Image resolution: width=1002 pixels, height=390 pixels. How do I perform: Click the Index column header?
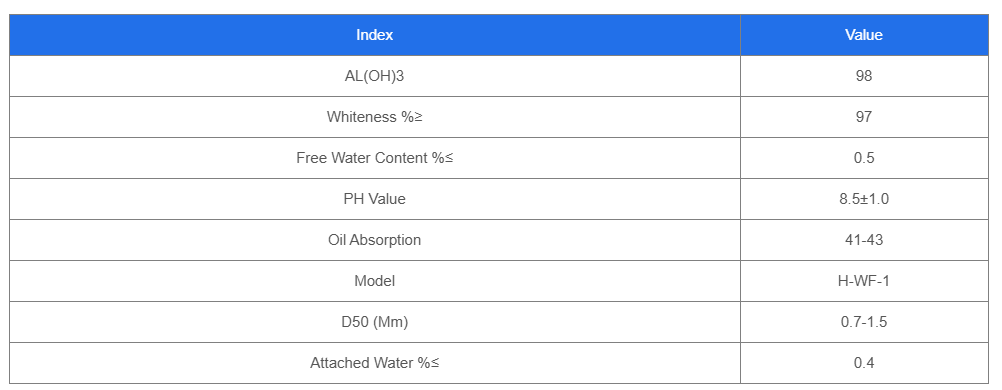pyautogui.click(x=374, y=35)
